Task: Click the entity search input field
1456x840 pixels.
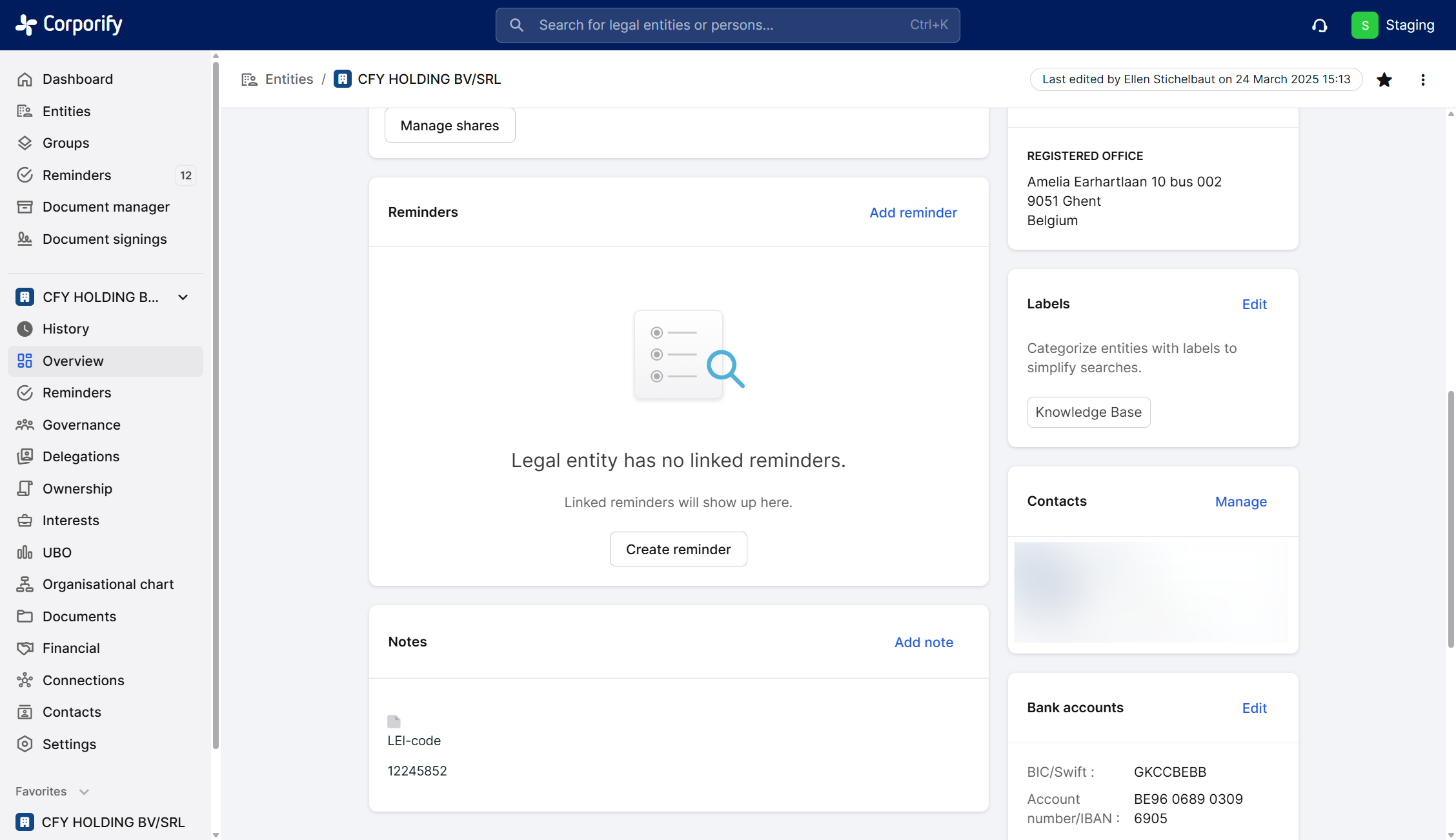Action: (x=727, y=25)
